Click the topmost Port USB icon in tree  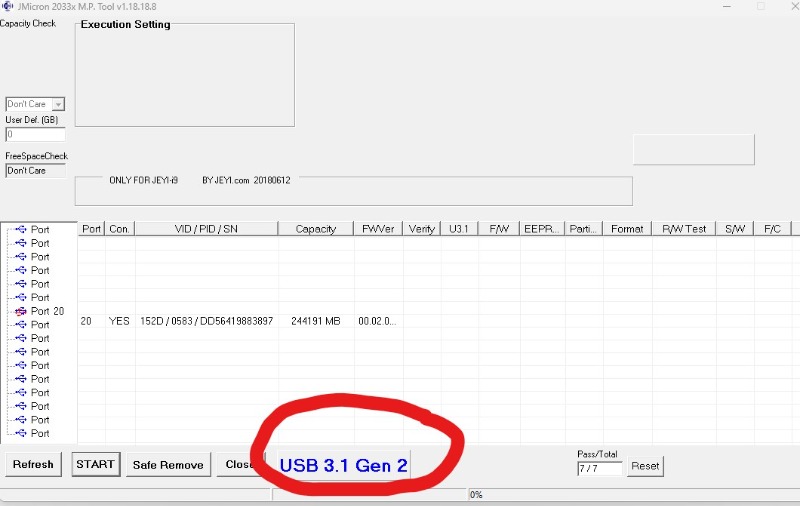(x=21, y=229)
